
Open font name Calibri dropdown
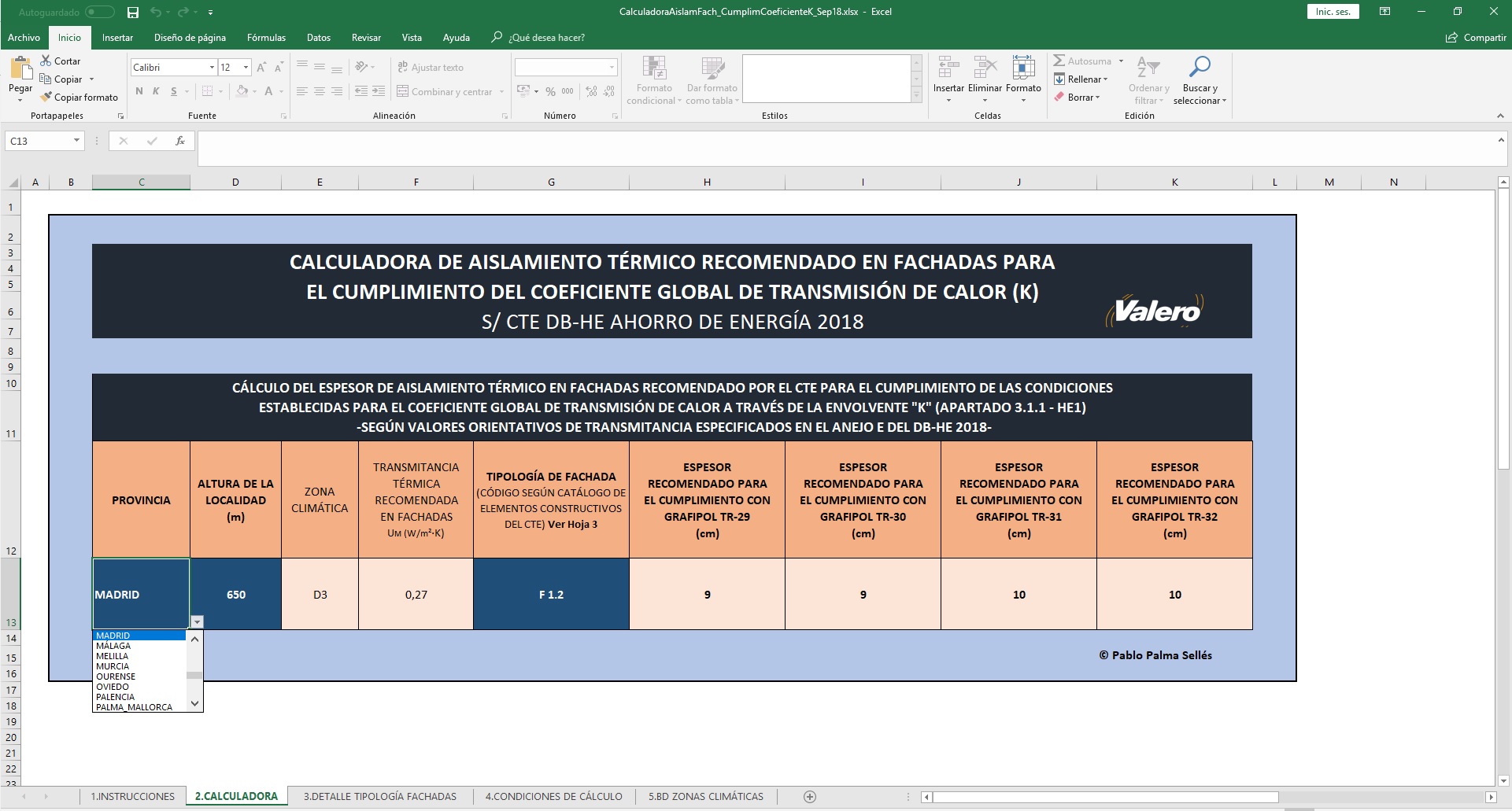[x=212, y=68]
